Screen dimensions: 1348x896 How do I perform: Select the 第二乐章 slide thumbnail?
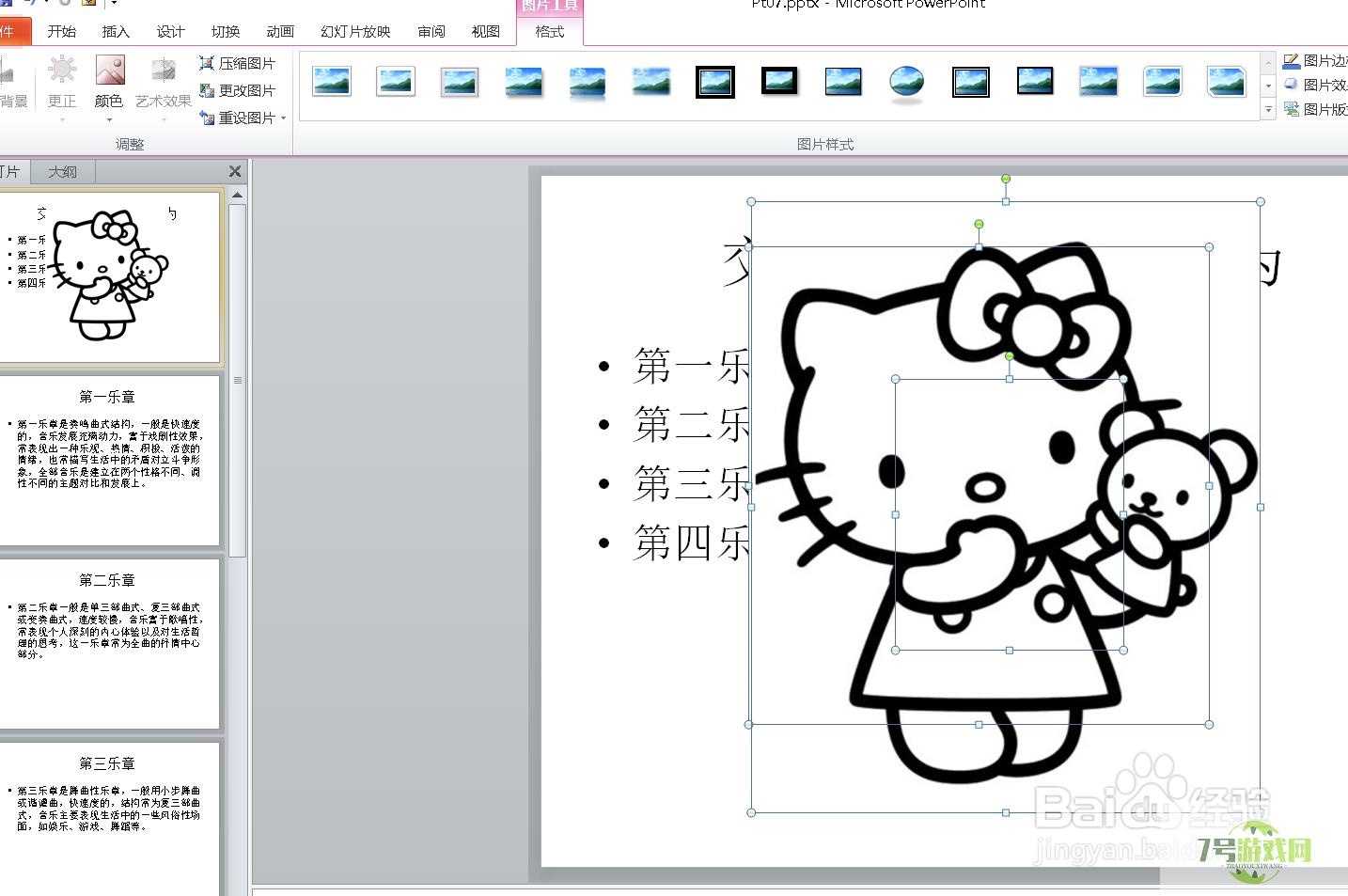(x=109, y=643)
